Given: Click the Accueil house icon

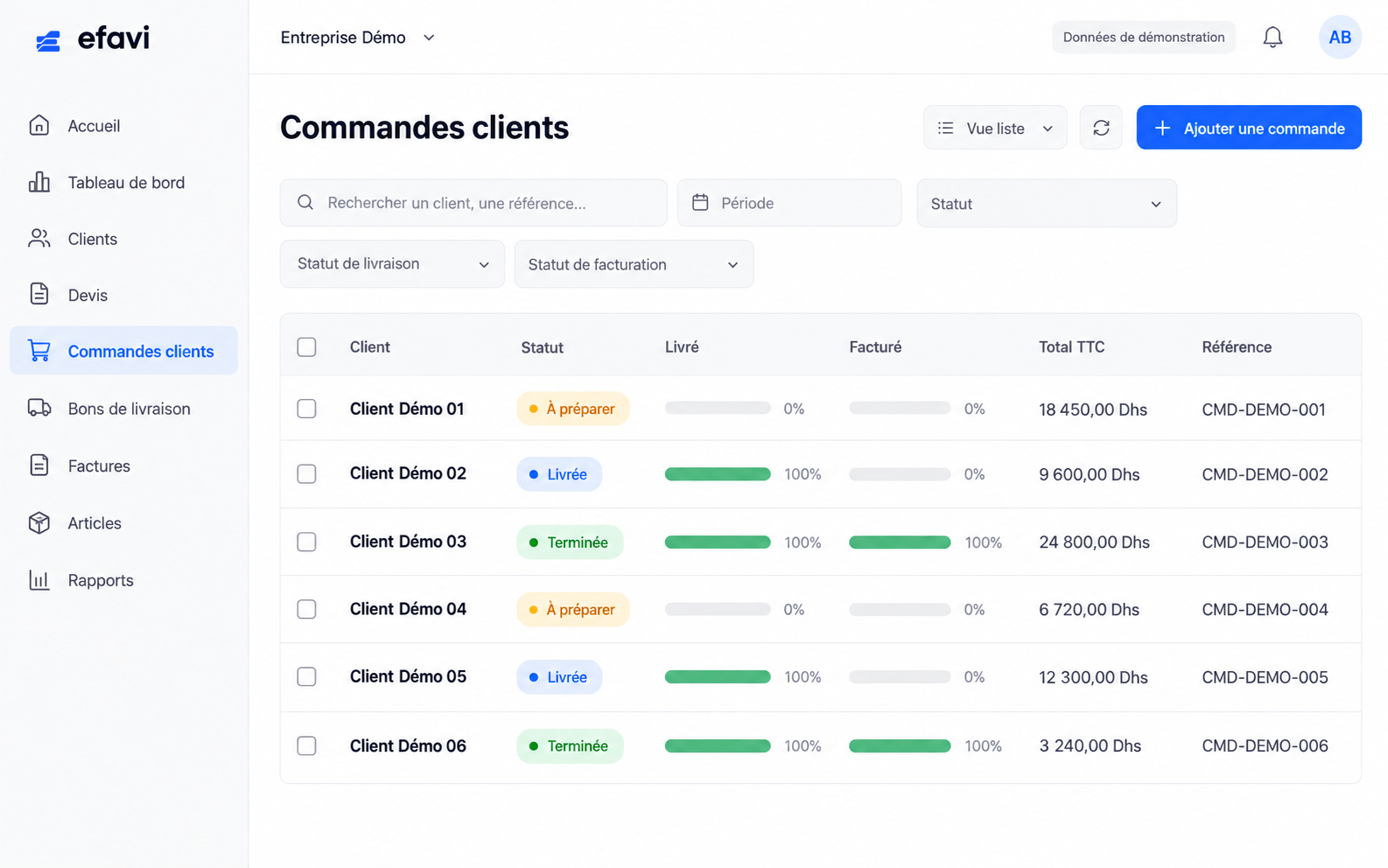Looking at the screenshot, I should pos(39,125).
